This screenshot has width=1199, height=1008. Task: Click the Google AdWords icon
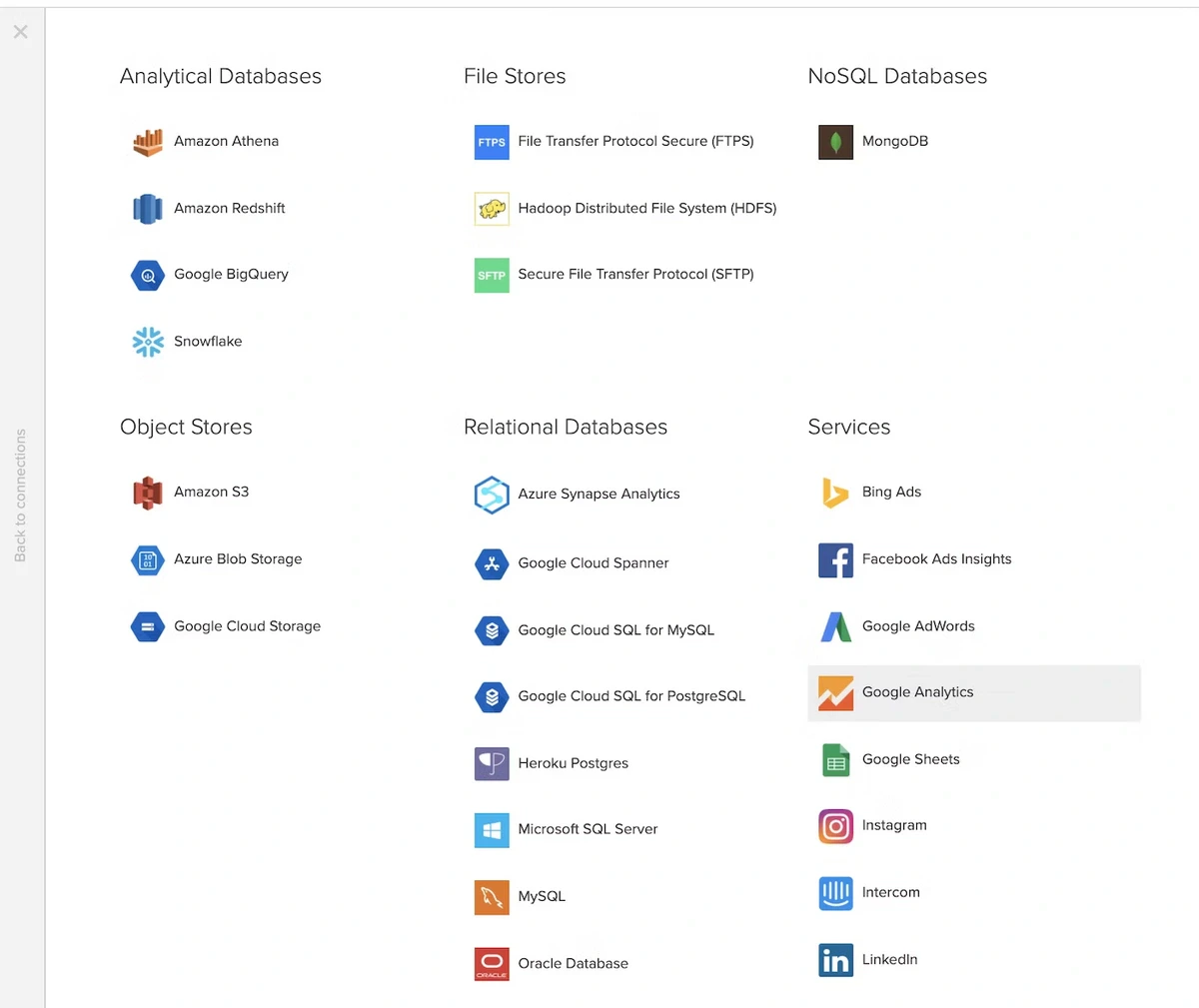(835, 626)
